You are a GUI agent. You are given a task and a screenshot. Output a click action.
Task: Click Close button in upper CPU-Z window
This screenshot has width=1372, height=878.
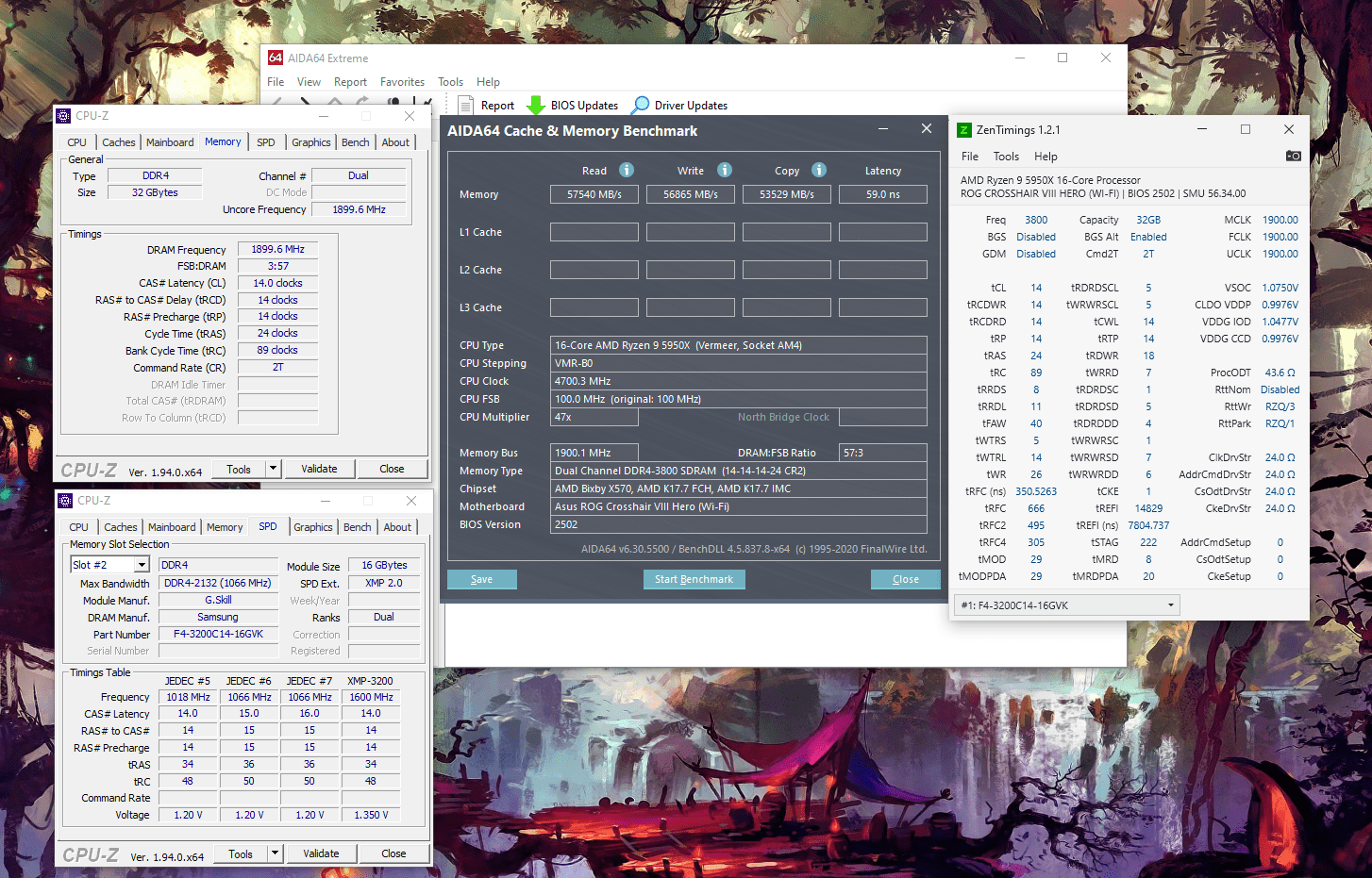[x=392, y=469]
